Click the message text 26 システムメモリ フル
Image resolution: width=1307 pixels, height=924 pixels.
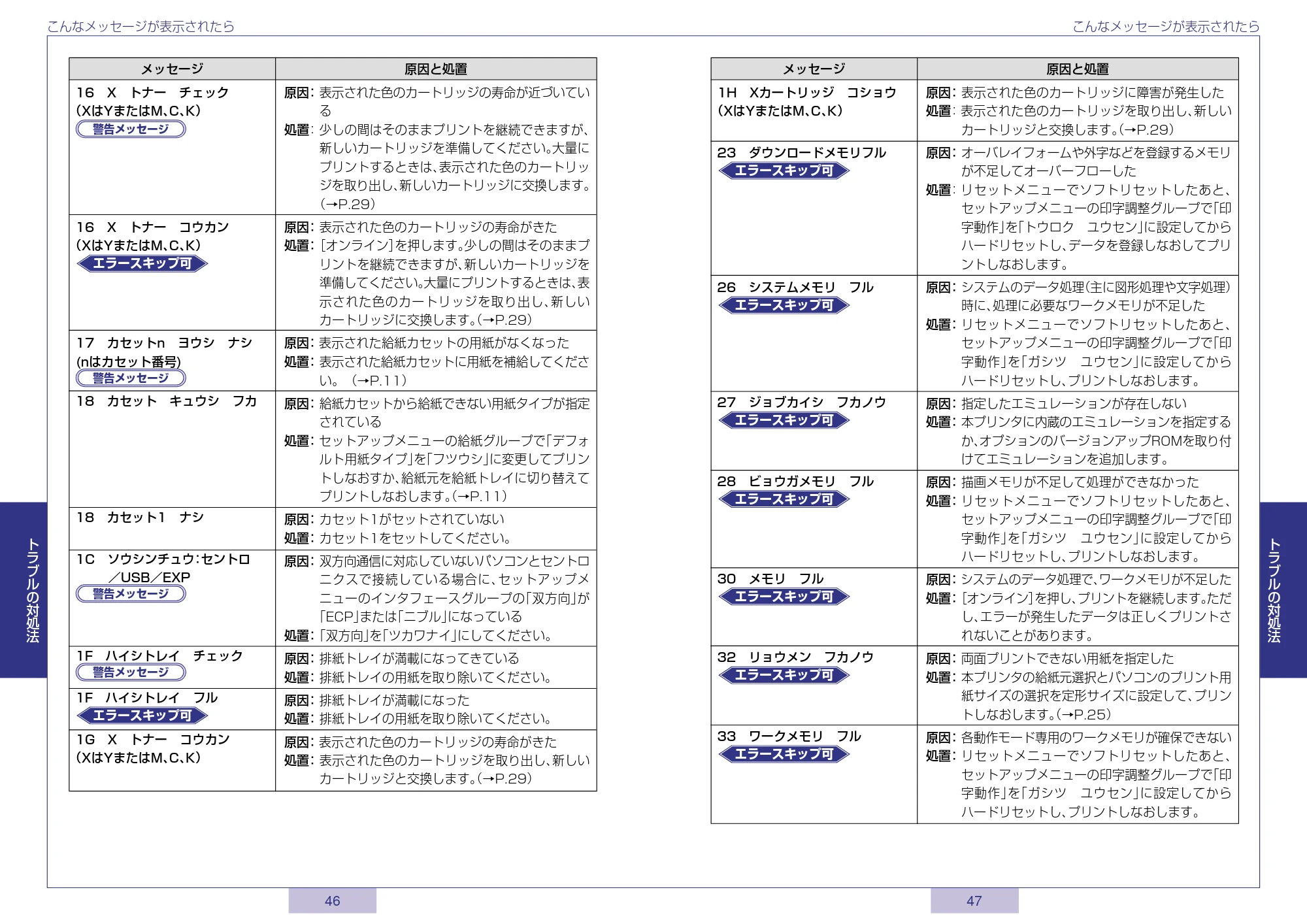tap(795, 287)
